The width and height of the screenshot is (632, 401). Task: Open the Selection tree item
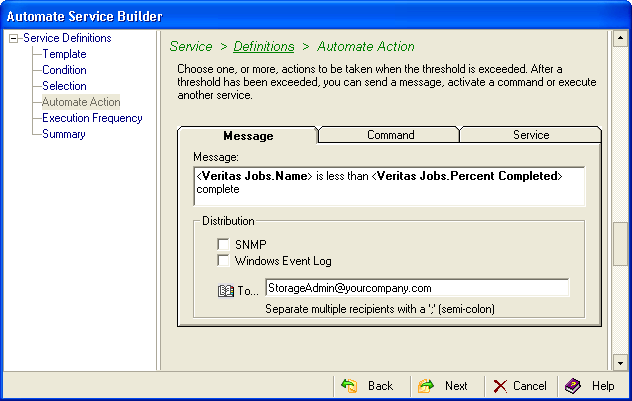[64, 86]
